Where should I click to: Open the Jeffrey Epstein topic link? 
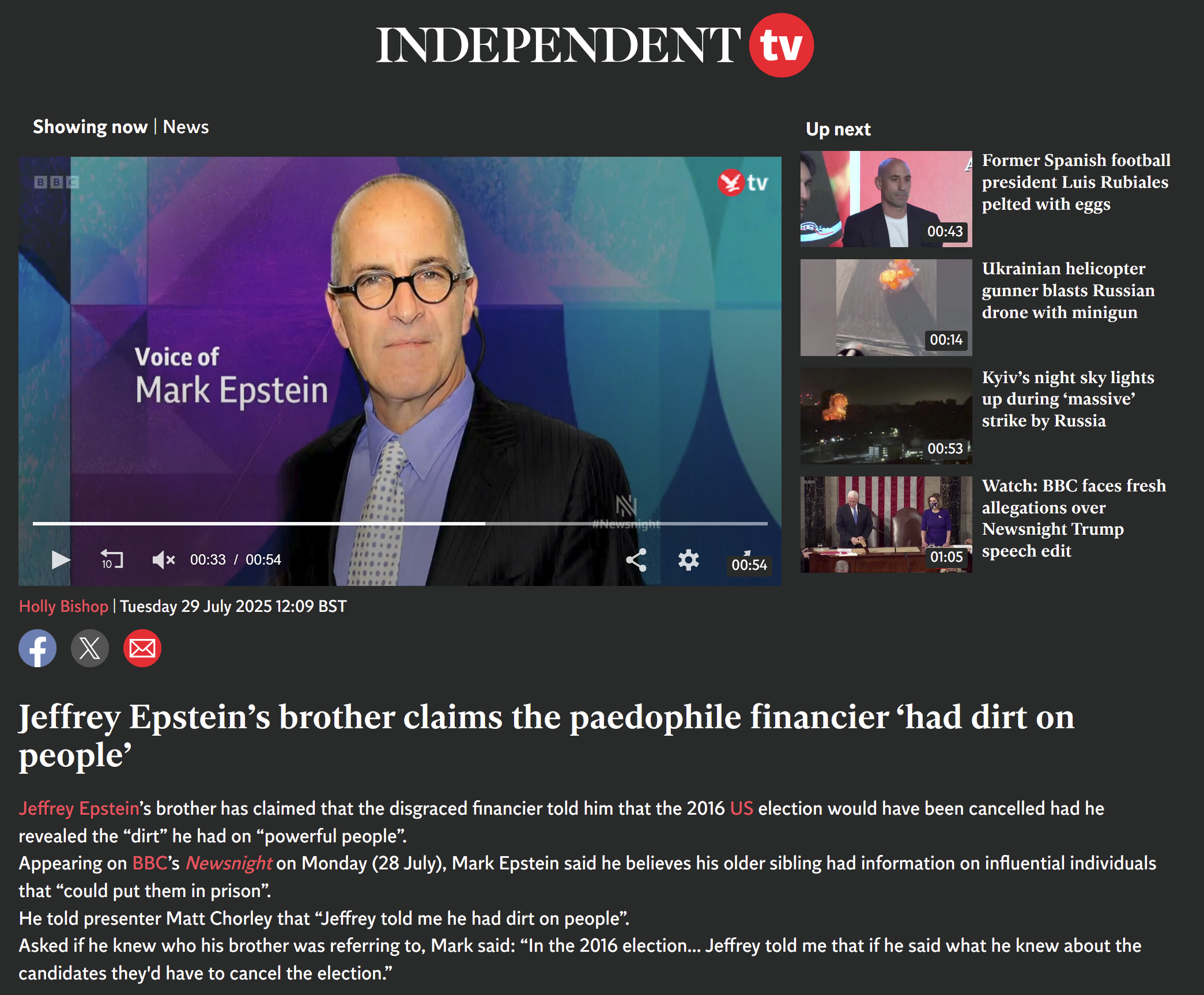click(79, 808)
